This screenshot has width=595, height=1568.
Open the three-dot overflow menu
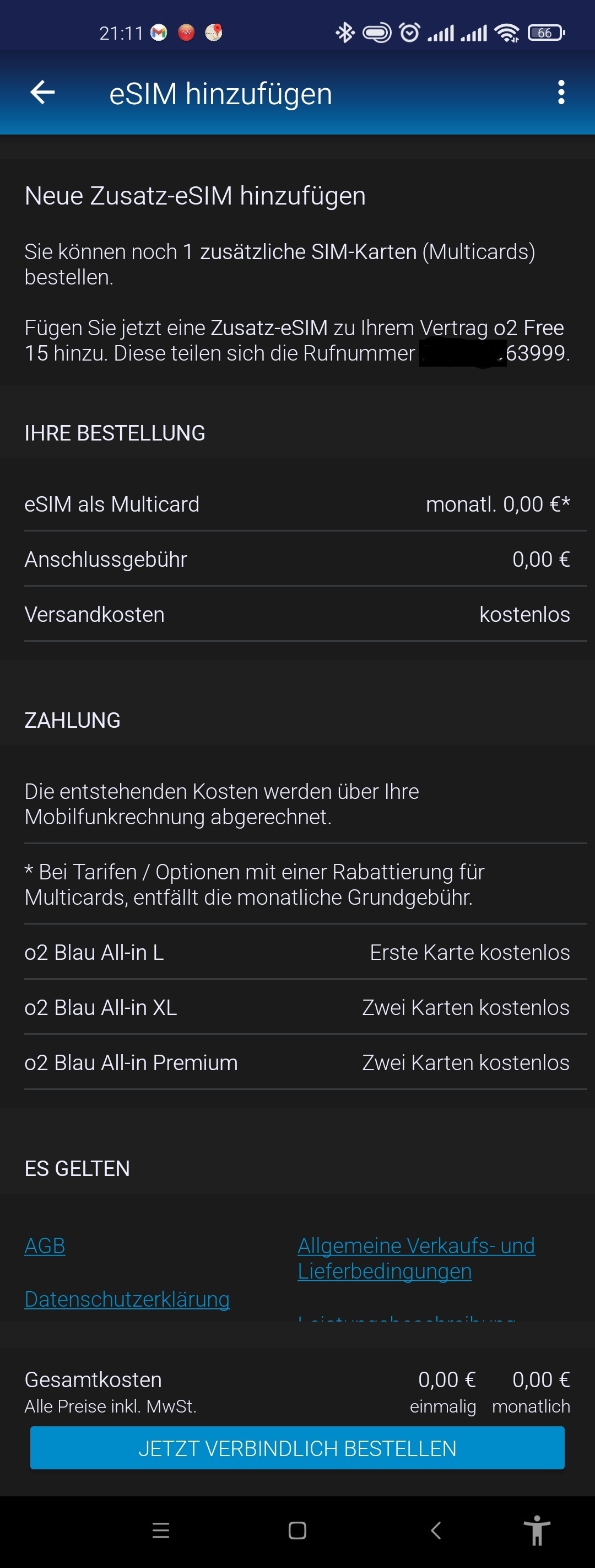point(561,93)
